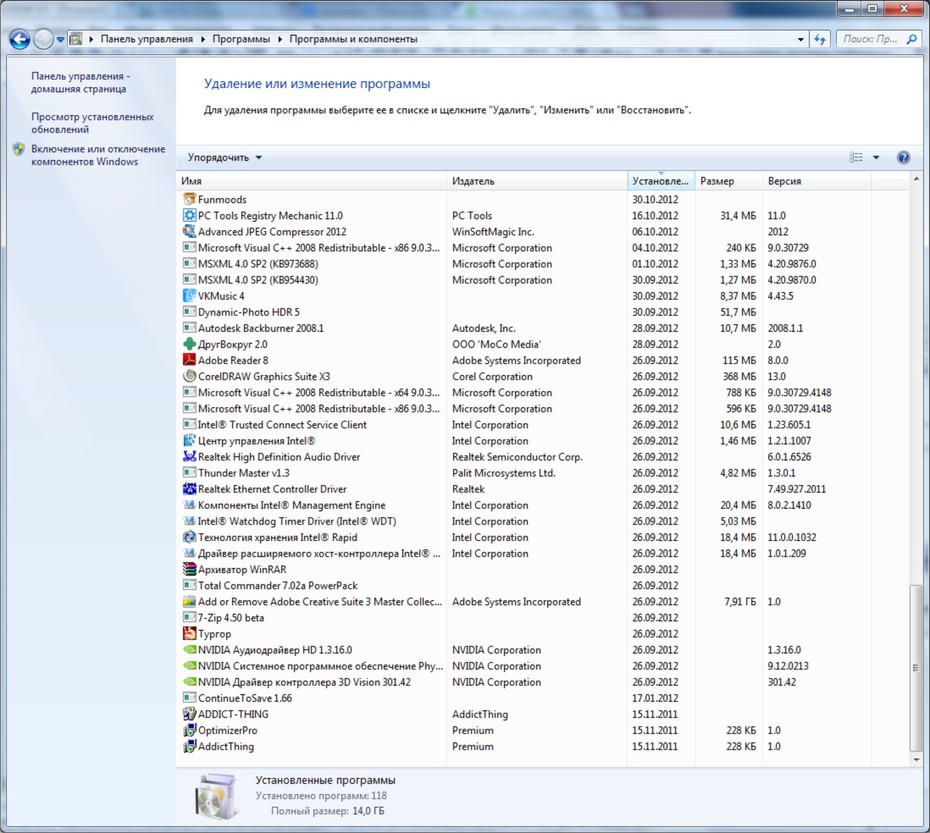Click the scrollbar down arrow
The height and width of the screenshot is (833, 930).
click(x=916, y=759)
